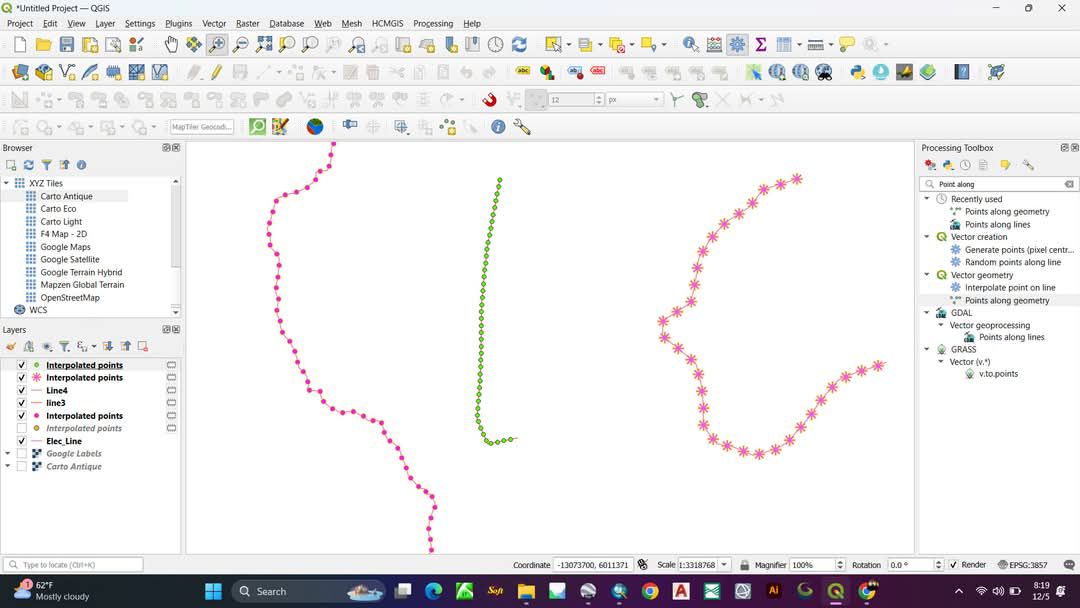This screenshot has width=1080, height=608.
Task: Open the Data Source Manager icon
Action: (21, 72)
